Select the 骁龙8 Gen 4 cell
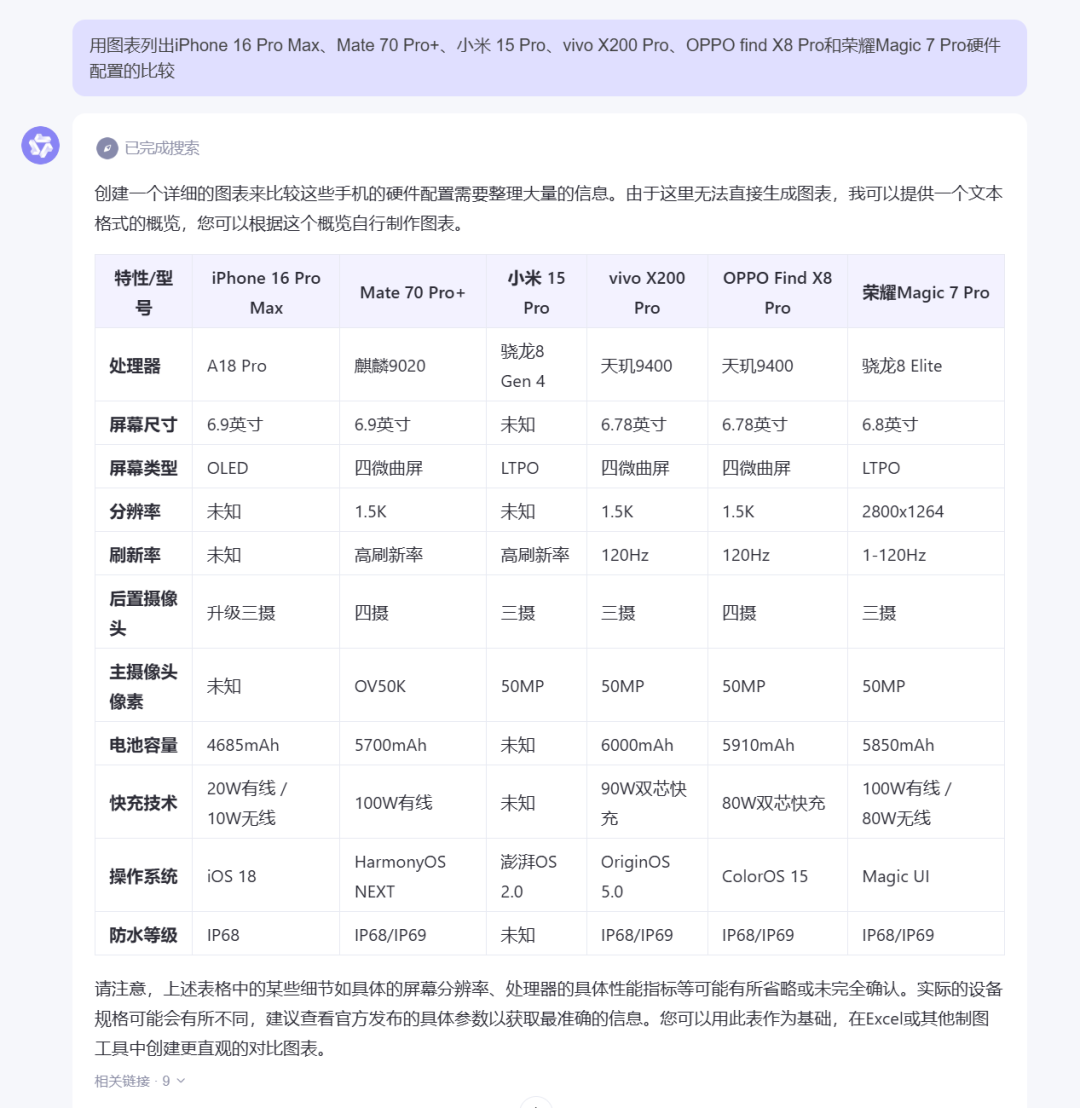 coord(536,365)
